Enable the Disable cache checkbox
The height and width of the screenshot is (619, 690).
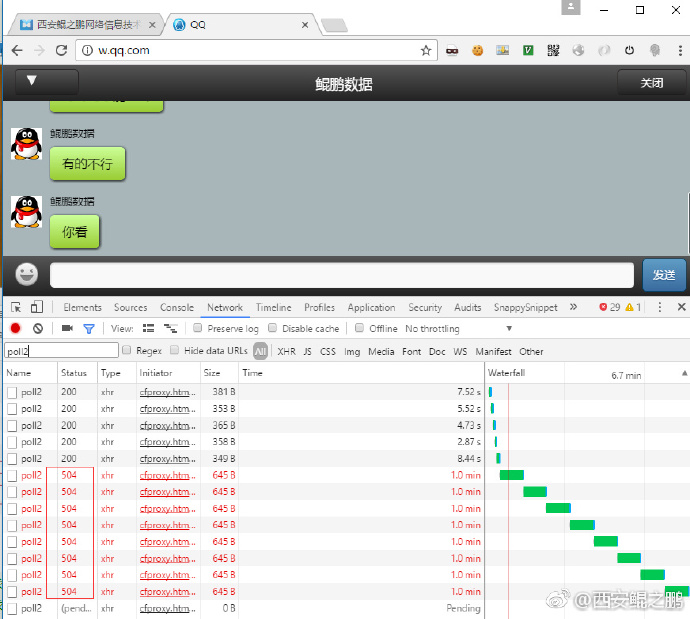click(272, 328)
